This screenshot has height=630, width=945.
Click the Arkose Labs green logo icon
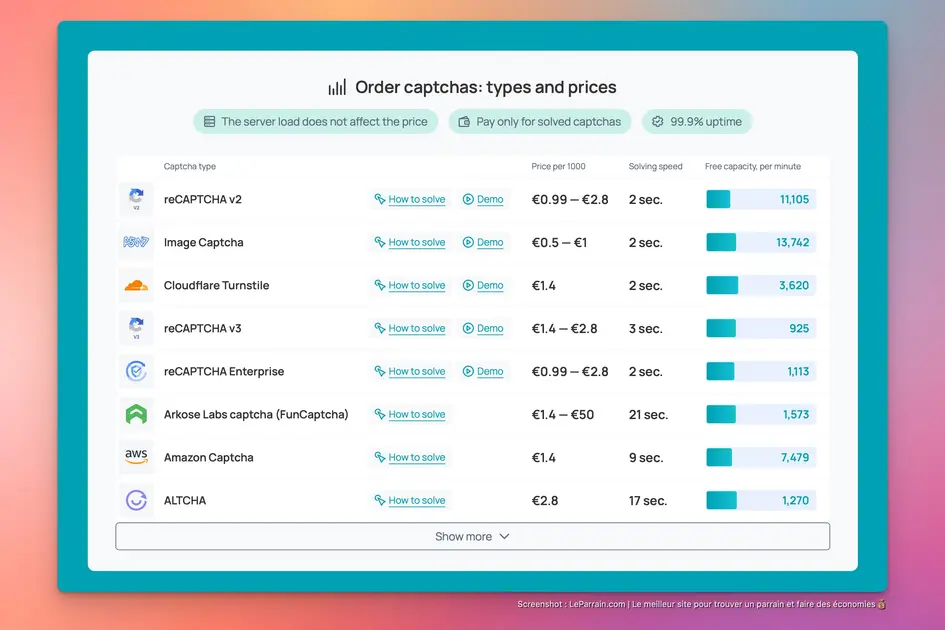pos(136,414)
